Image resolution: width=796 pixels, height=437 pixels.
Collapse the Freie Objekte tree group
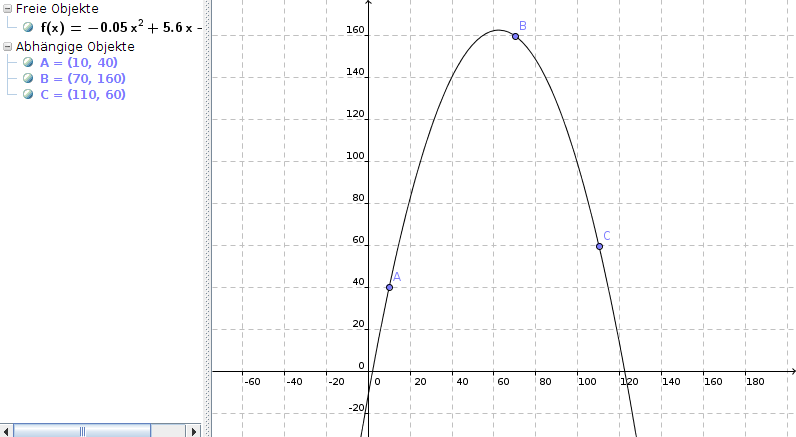pos(8,9)
